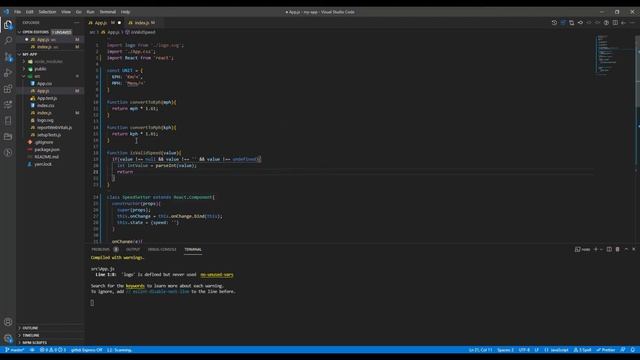This screenshot has height=360, width=640.
Task: Open App.css in the src folder
Action: pyautogui.click(x=44, y=84)
